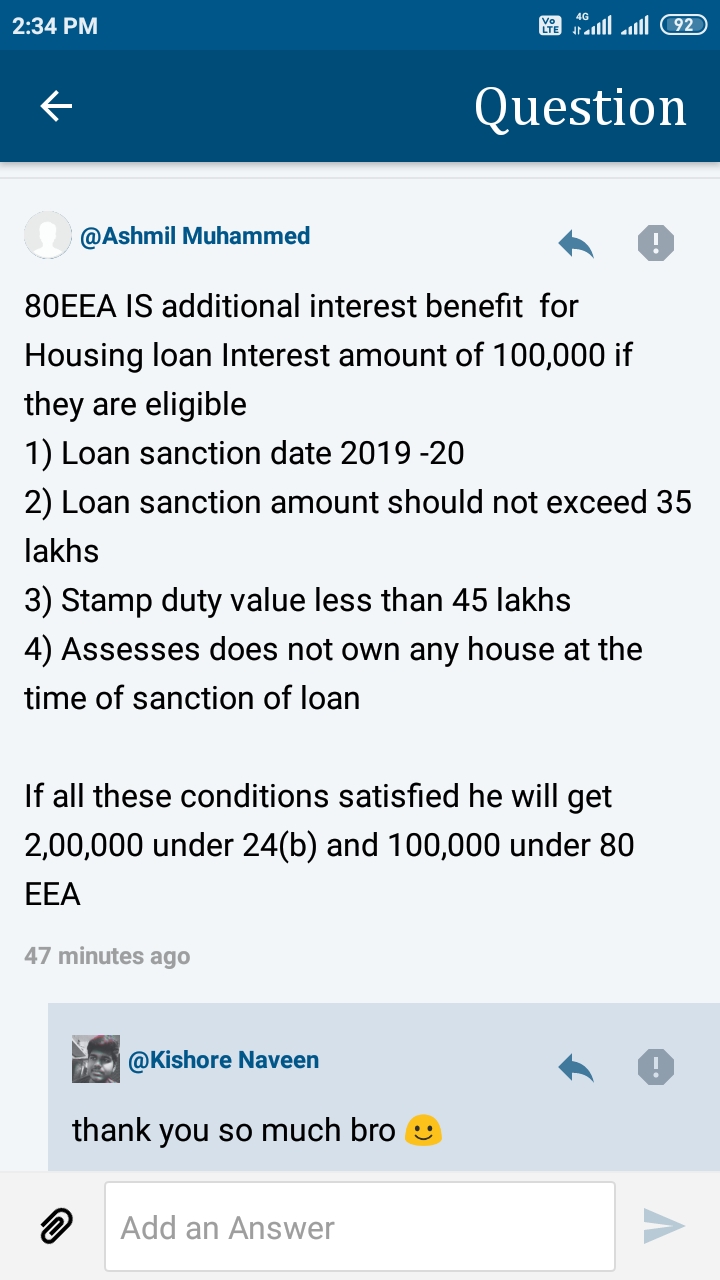Open @Ashmil Muhammed username link
This screenshot has width=720, height=1280.
(x=195, y=236)
